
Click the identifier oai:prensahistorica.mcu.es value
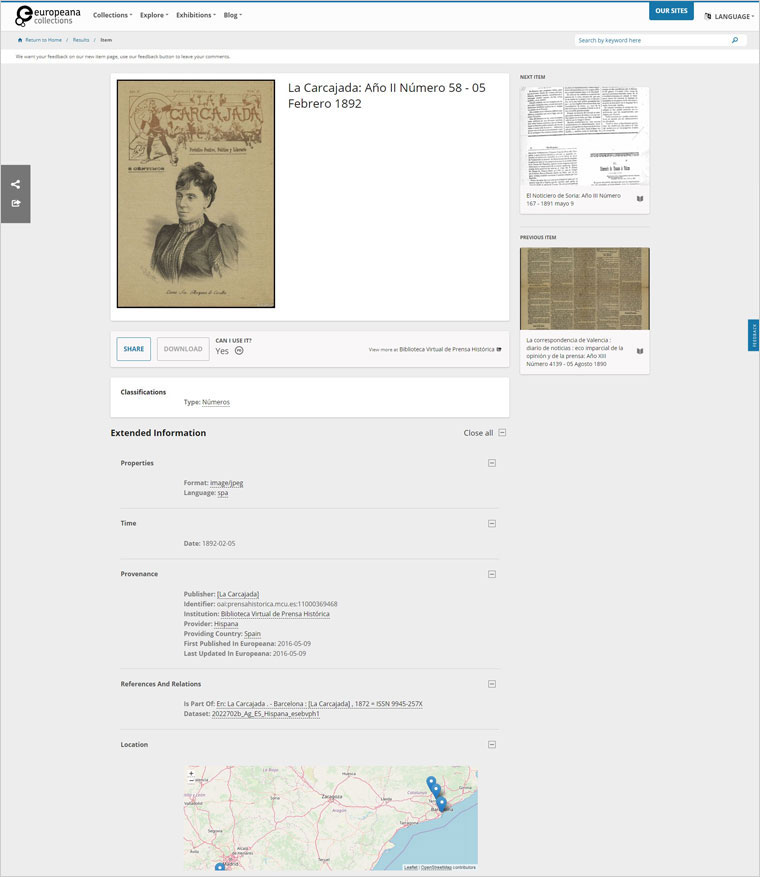(x=277, y=604)
